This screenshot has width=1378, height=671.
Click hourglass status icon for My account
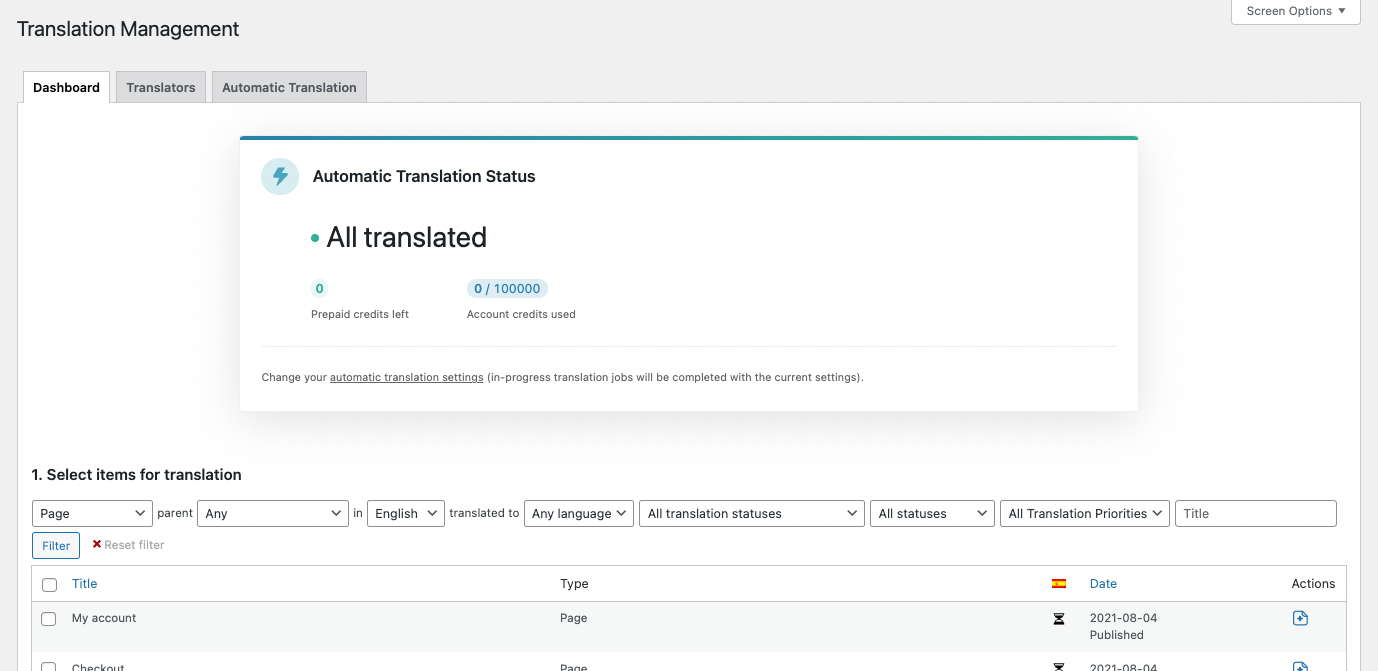(x=1059, y=619)
